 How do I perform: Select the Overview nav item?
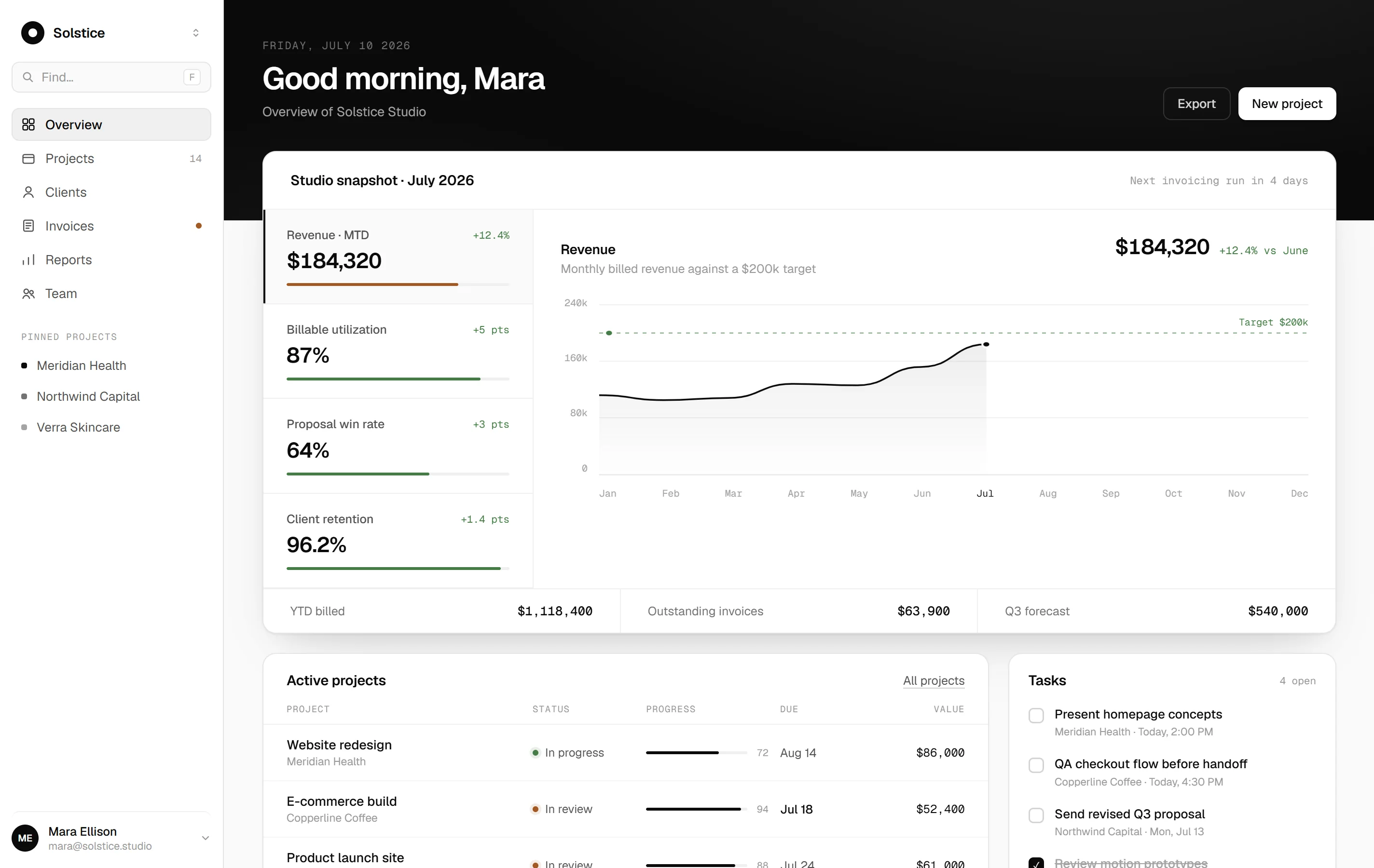pyautogui.click(x=111, y=124)
